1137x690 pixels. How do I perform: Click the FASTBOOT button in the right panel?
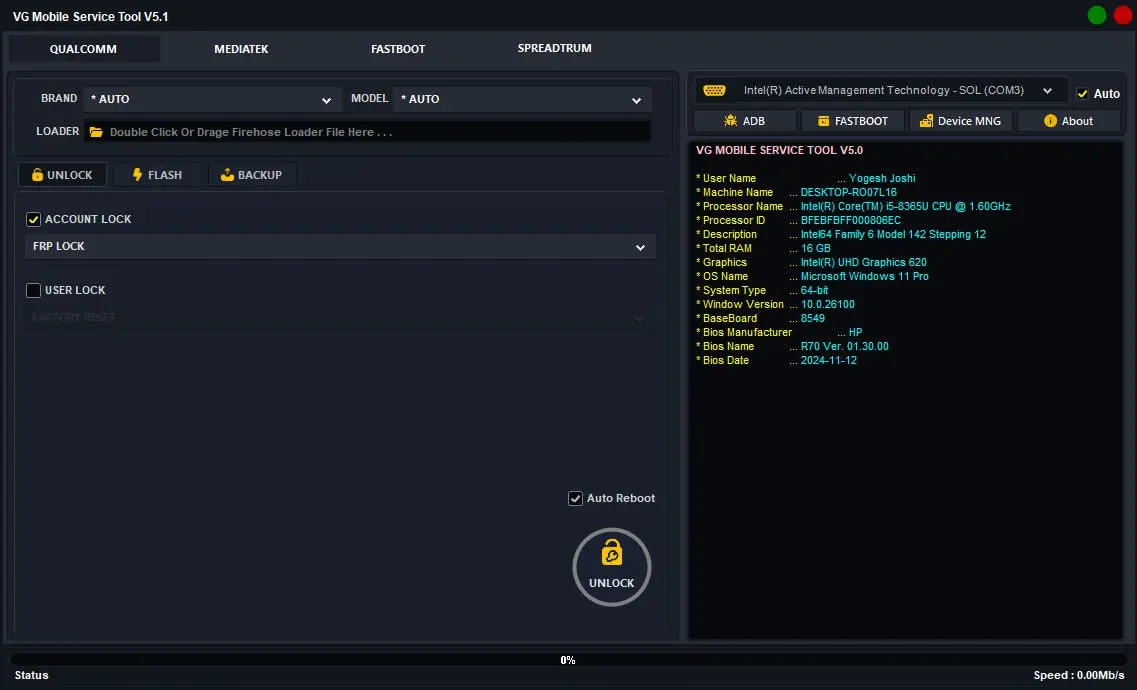point(853,121)
